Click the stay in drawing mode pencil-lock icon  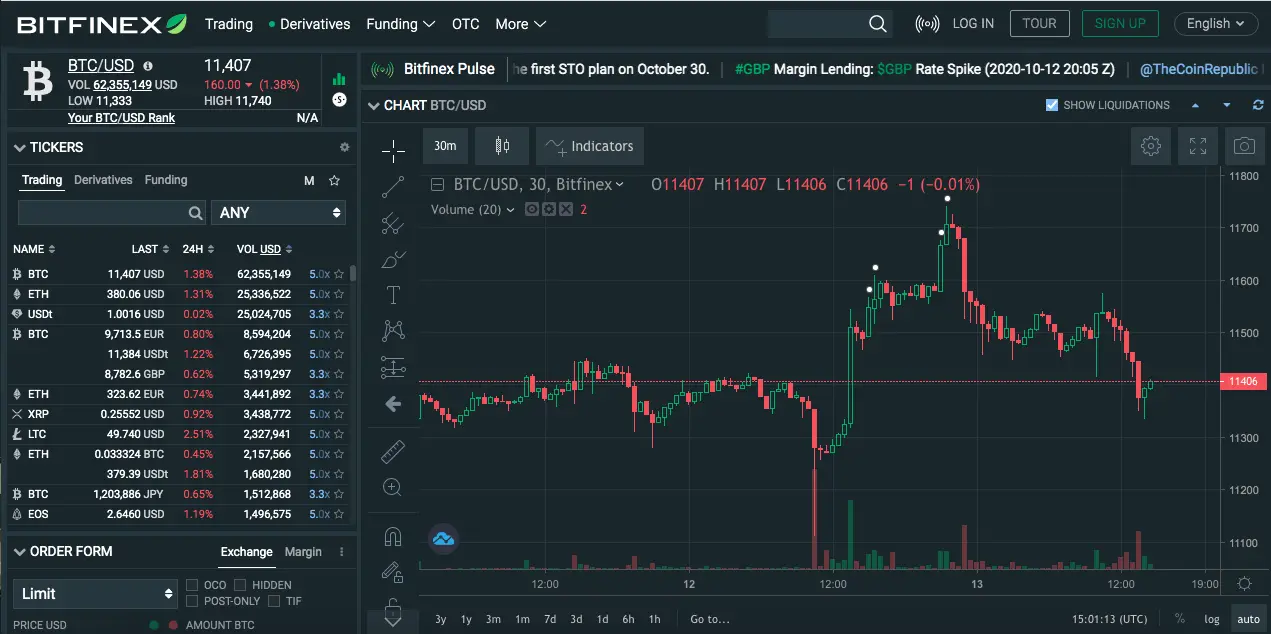393,573
